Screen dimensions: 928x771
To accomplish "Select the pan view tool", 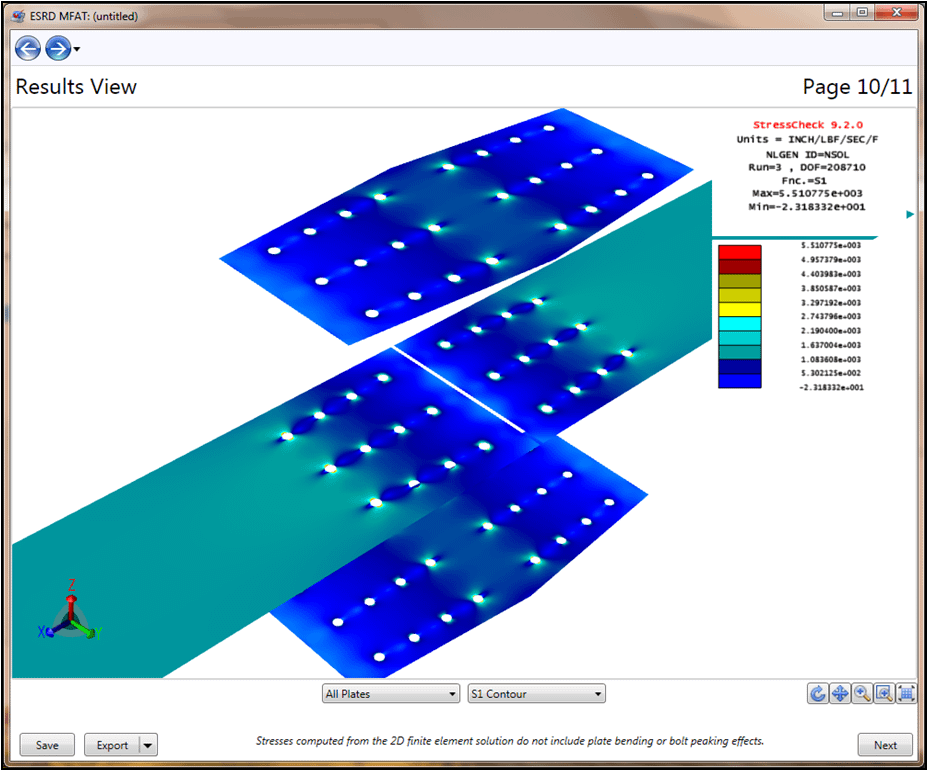I will pyautogui.click(x=840, y=693).
